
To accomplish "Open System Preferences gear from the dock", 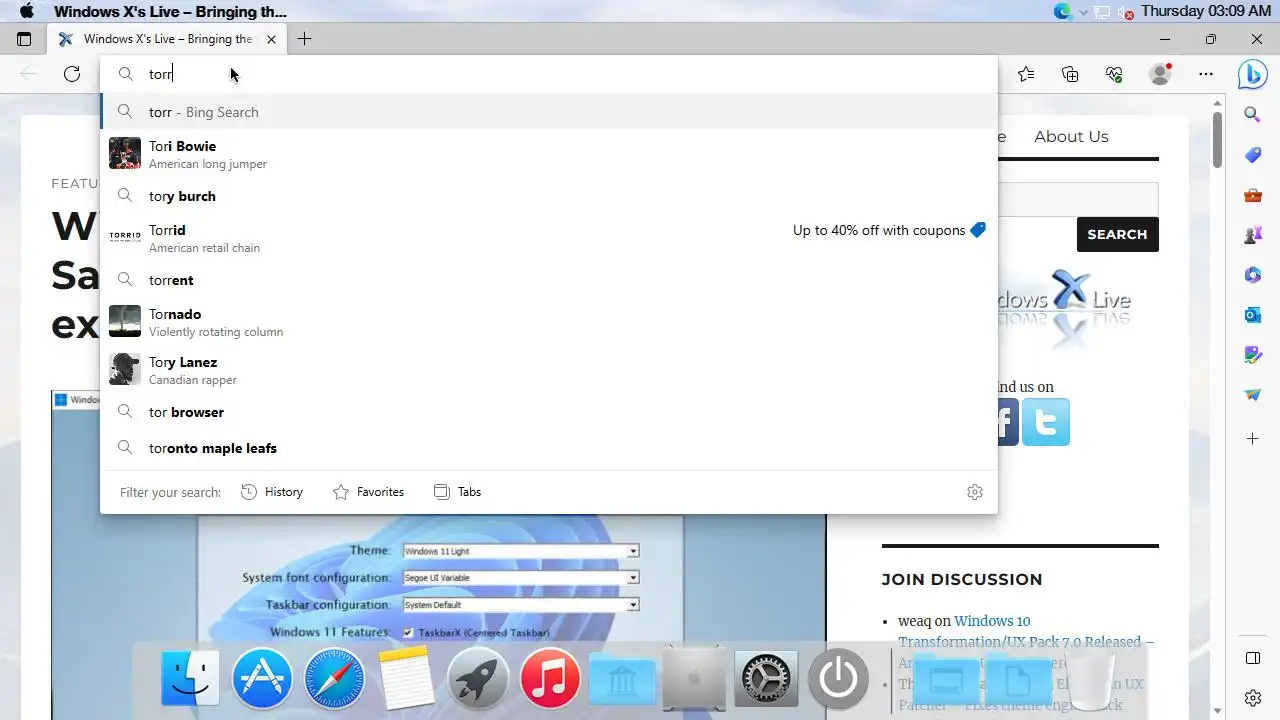I will coord(766,678).
